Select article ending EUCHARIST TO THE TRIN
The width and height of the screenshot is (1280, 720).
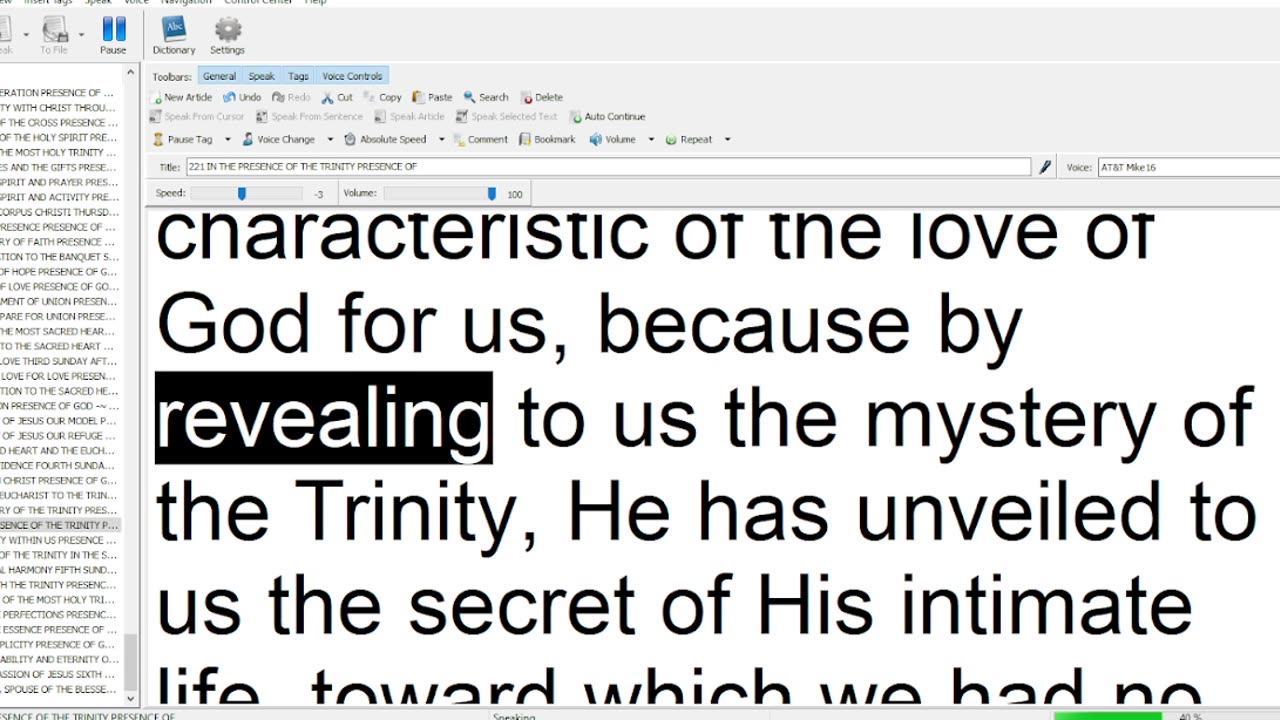click(x=60, y=495)
